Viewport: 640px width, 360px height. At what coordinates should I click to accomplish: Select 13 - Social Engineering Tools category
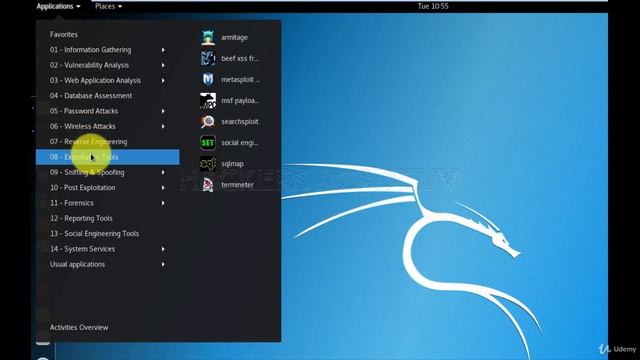coord(108,233)
